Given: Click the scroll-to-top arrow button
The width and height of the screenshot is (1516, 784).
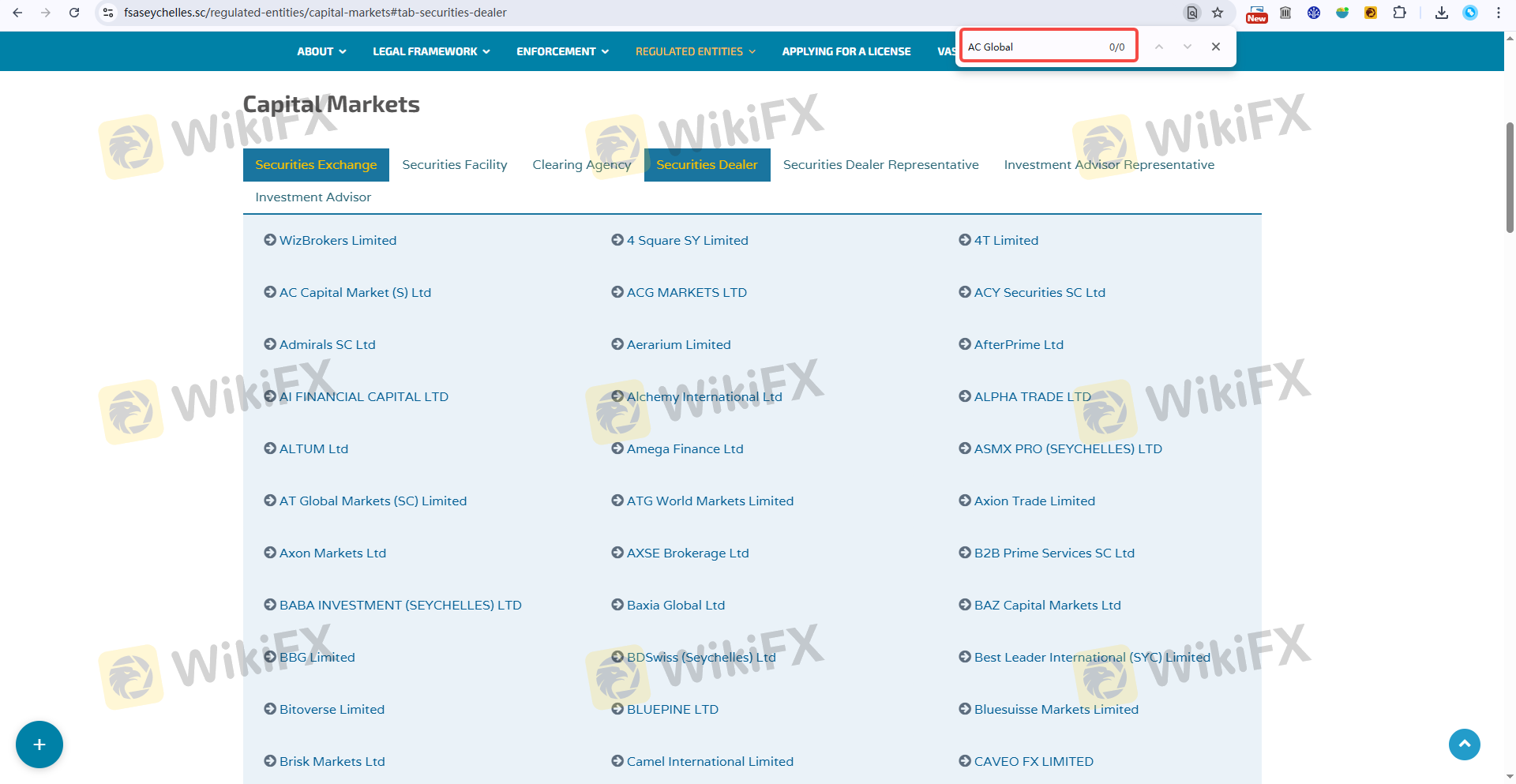Looking at the screenshot, I should [x=1465, y=745].
